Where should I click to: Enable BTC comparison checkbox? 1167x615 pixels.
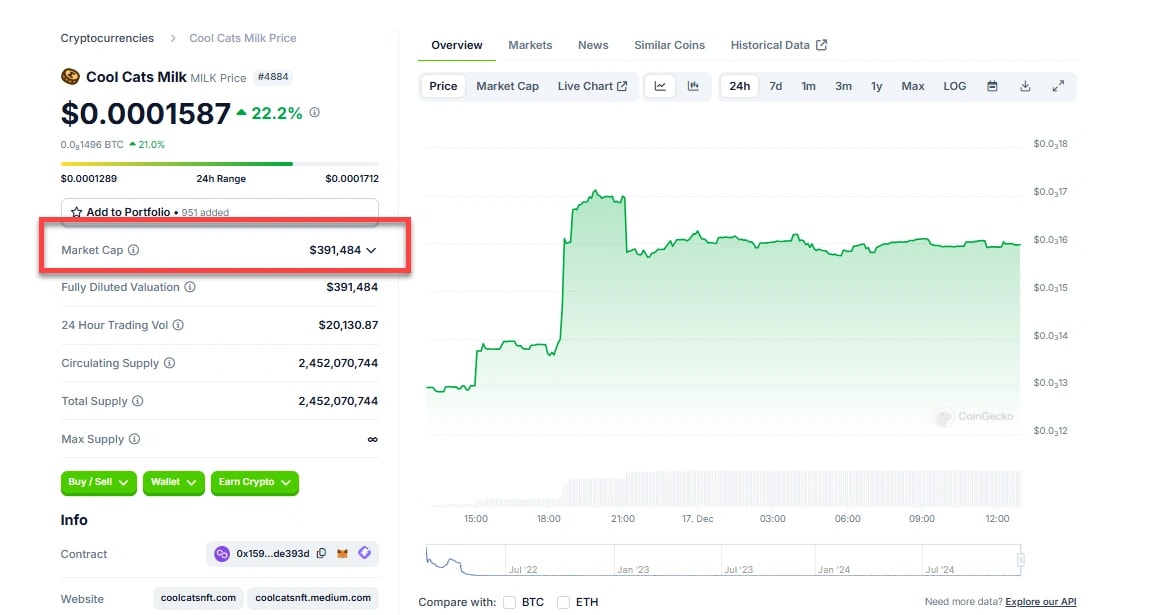pyautogui.click(x=510, y=602)
